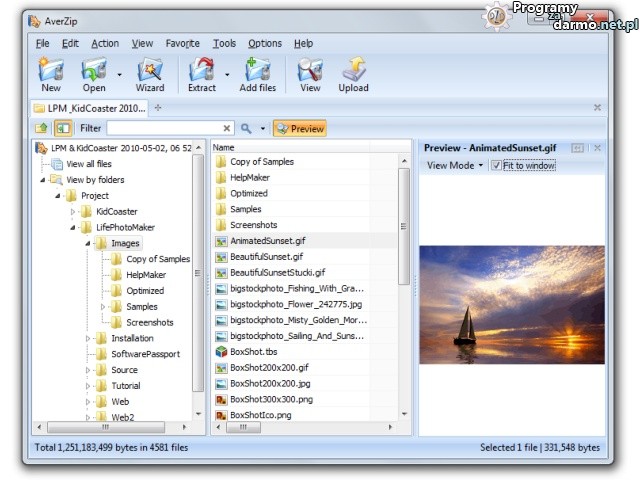640x480 pixels.
Task: Click the Upload toolbar icon
Action: [x=353, y=70]
